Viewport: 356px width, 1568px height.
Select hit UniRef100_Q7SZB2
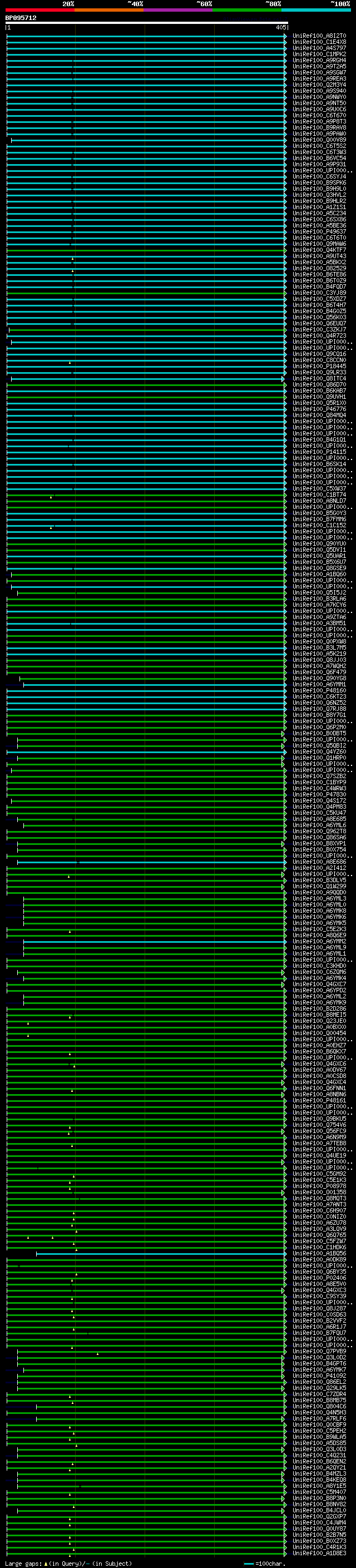(x=319, y=776)
